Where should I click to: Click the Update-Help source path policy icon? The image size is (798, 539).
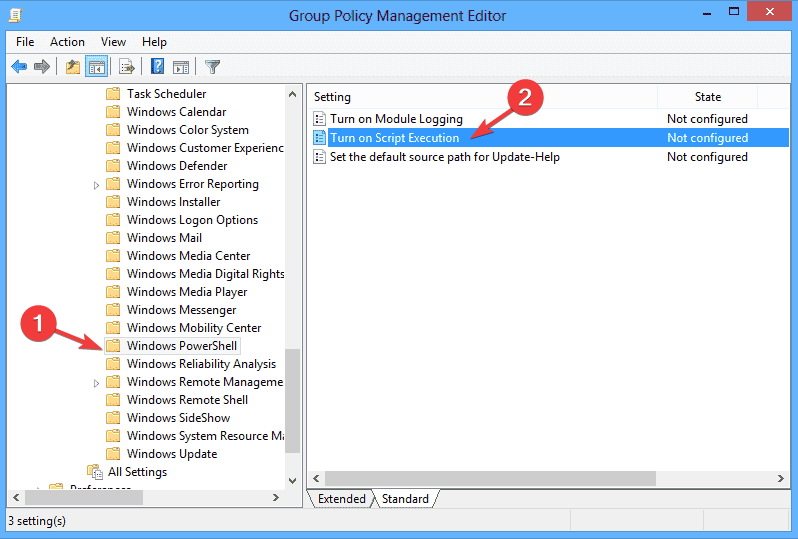(319, 157)
